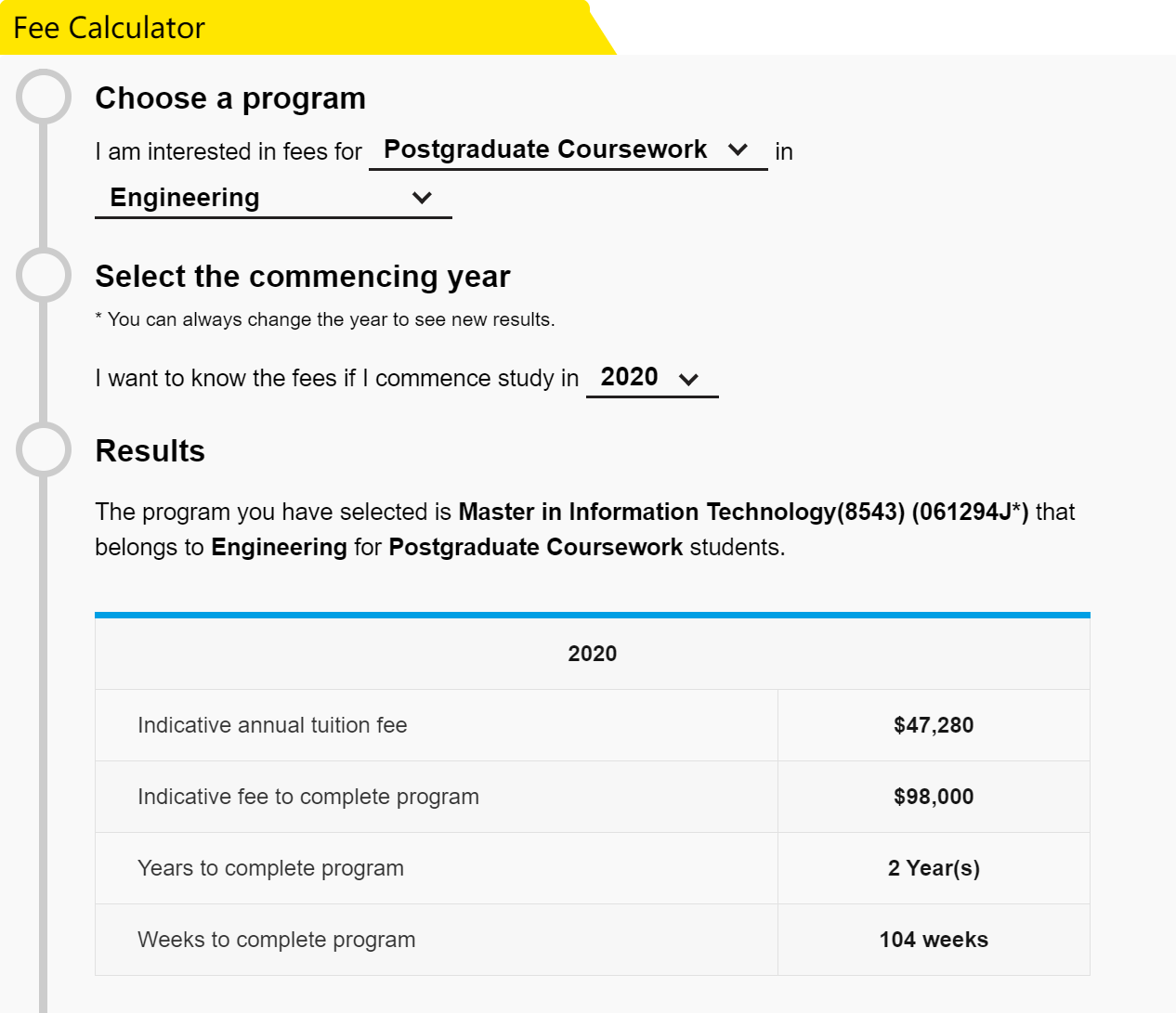Screen dimensions: 1176x1013
Task: Open the 2020 commencing year dropdown
Action: 652,378
